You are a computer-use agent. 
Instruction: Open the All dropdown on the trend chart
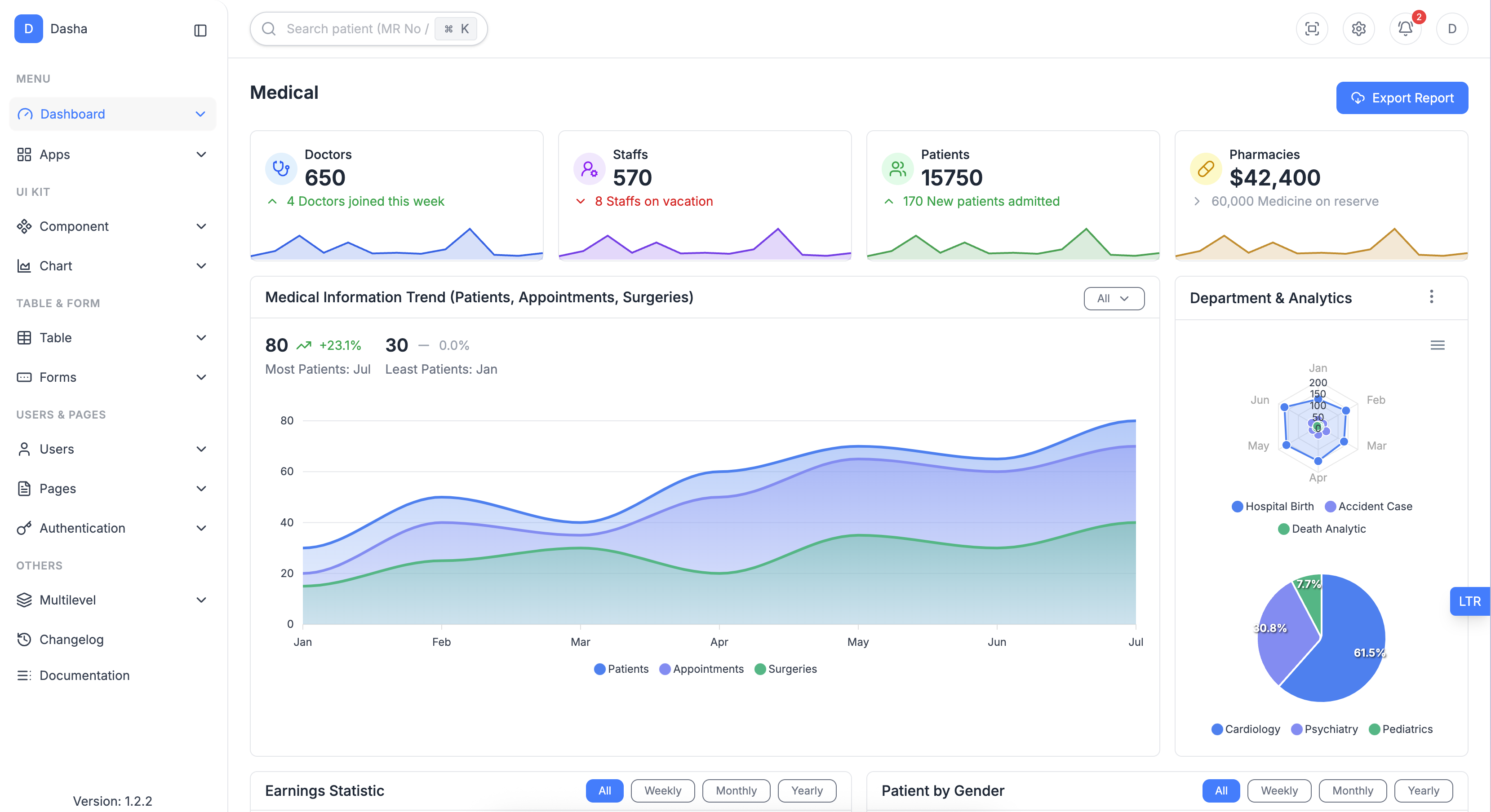click(x=1113, y=298)
